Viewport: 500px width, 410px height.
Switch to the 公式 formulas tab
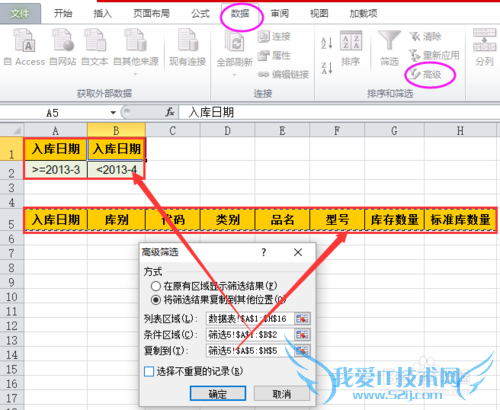[x=200, y=13]
